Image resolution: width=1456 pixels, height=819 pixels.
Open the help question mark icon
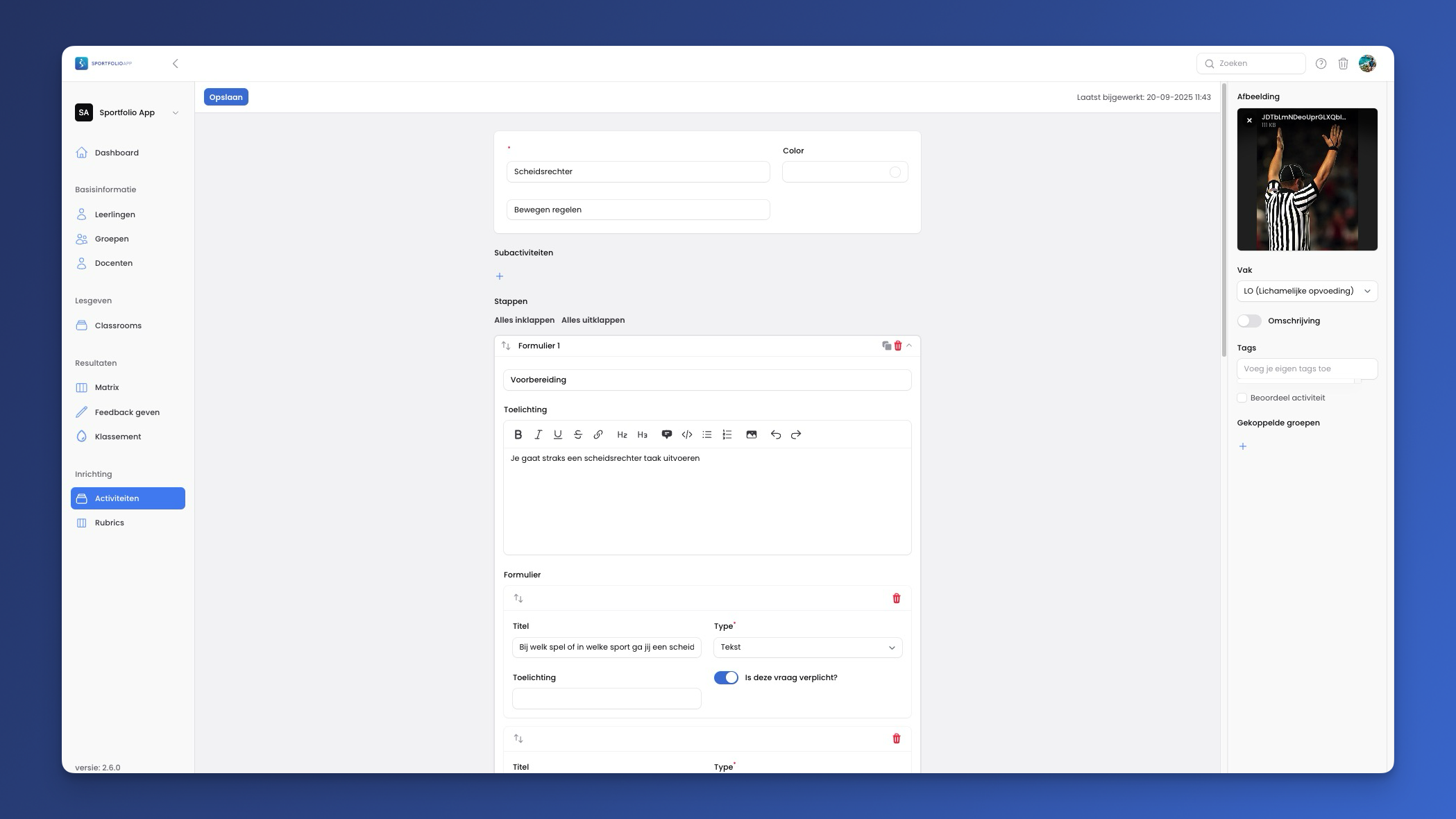(x=1321, y=64)
